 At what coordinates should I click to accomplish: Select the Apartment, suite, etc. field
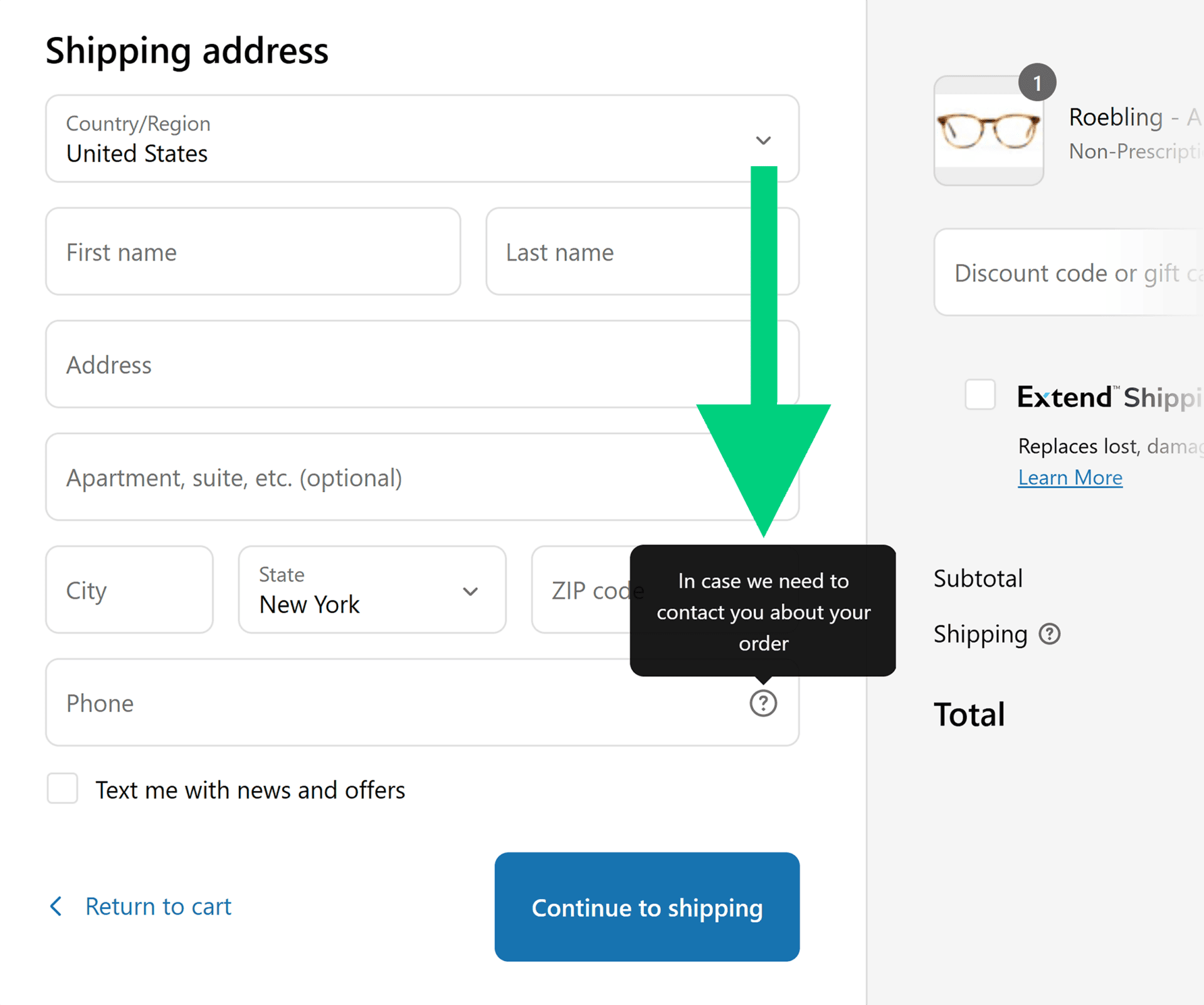[x=376, y=477]
